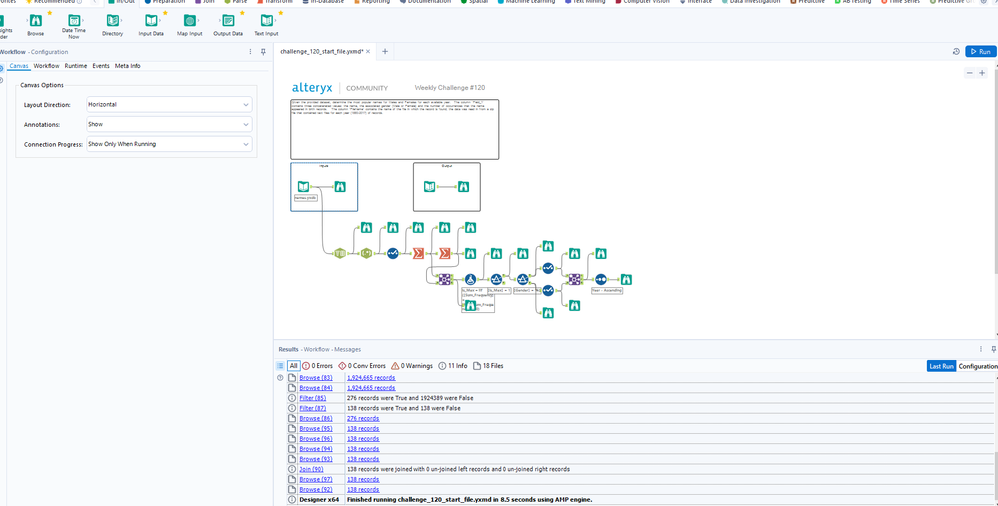Screen dimensions: 998x506
Task: Select the Text Input tool
Action: pos(266,24)
